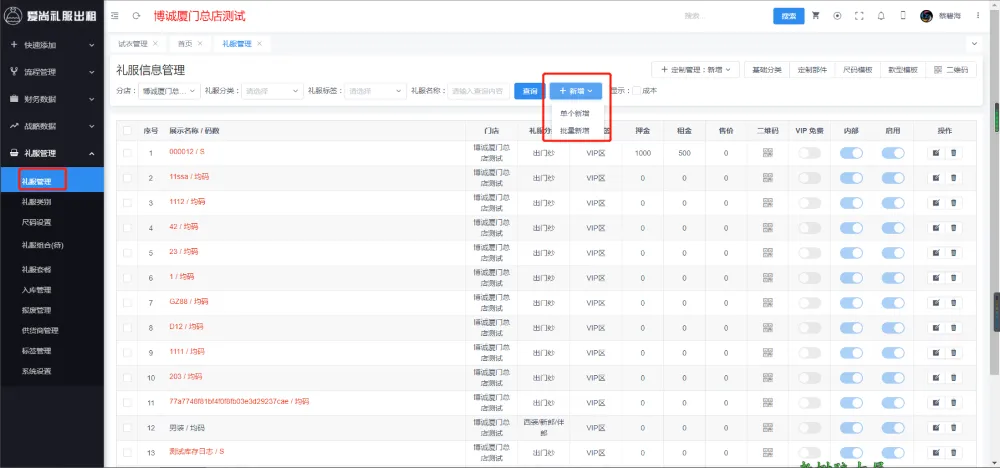Click the fullscreen toggle icon

[858, 16]
